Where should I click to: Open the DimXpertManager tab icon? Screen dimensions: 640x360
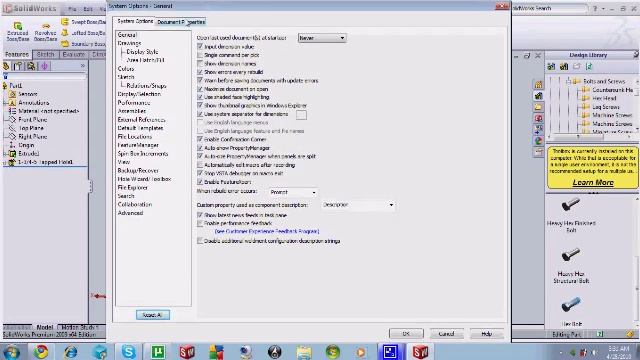(44, 66)
